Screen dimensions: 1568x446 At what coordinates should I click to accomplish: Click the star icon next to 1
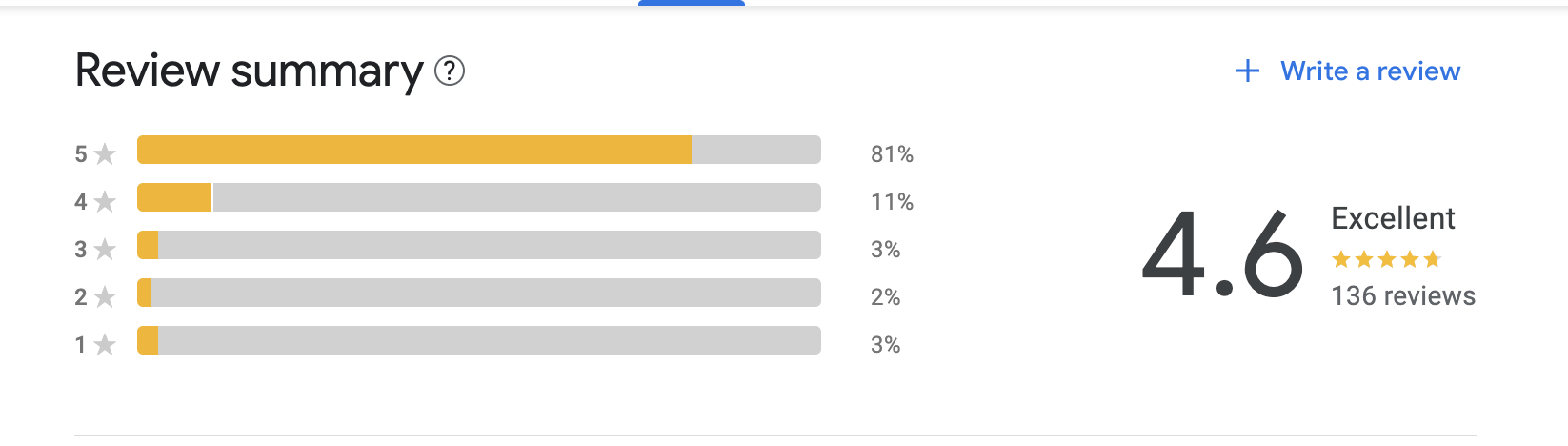(x=106, y=344)
